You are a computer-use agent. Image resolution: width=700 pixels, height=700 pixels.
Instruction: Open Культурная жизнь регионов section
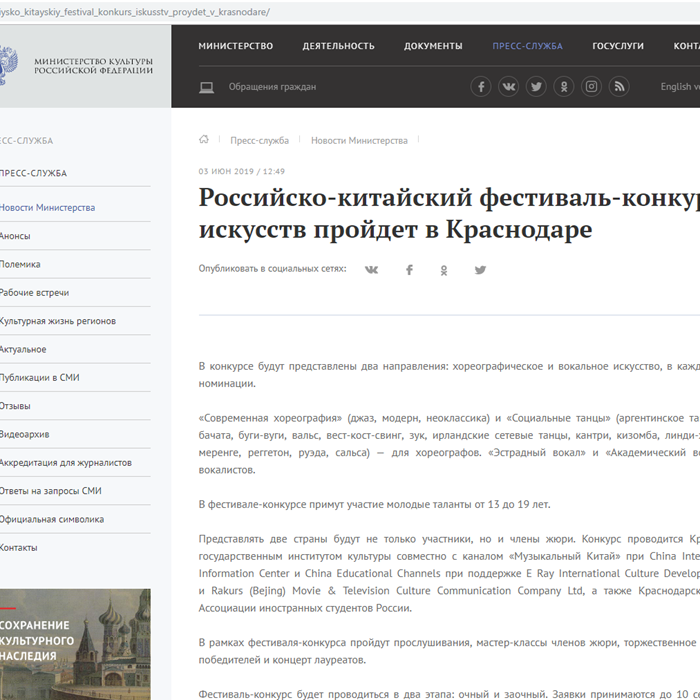coord(58,321)
